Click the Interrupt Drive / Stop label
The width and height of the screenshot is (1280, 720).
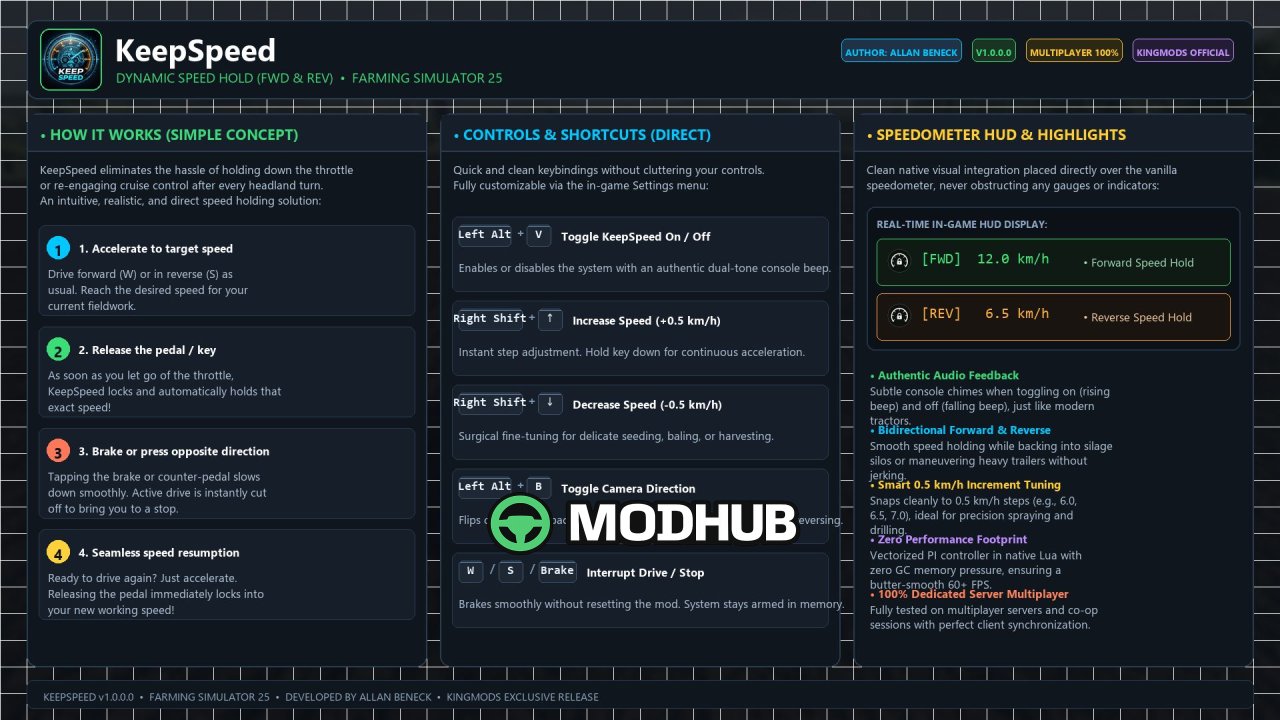(645, 573)
